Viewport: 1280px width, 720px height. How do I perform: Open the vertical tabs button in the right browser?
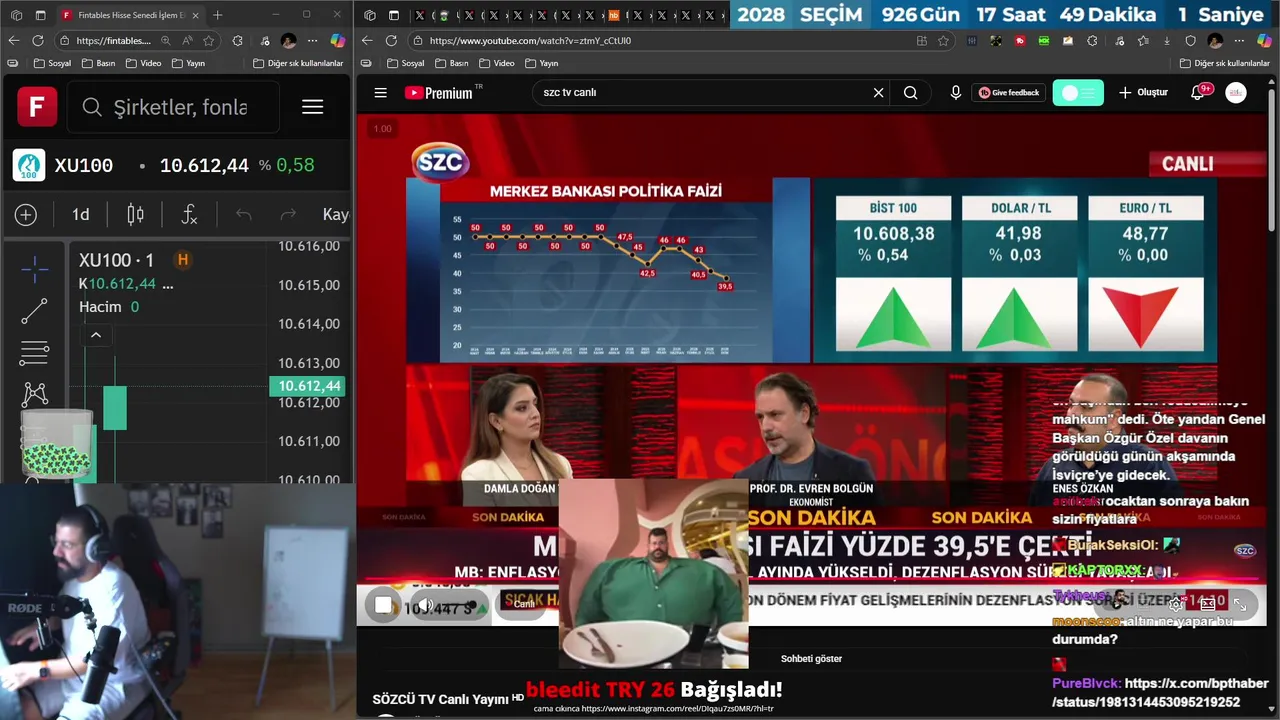pyautogui.click(x=394, y=15)
